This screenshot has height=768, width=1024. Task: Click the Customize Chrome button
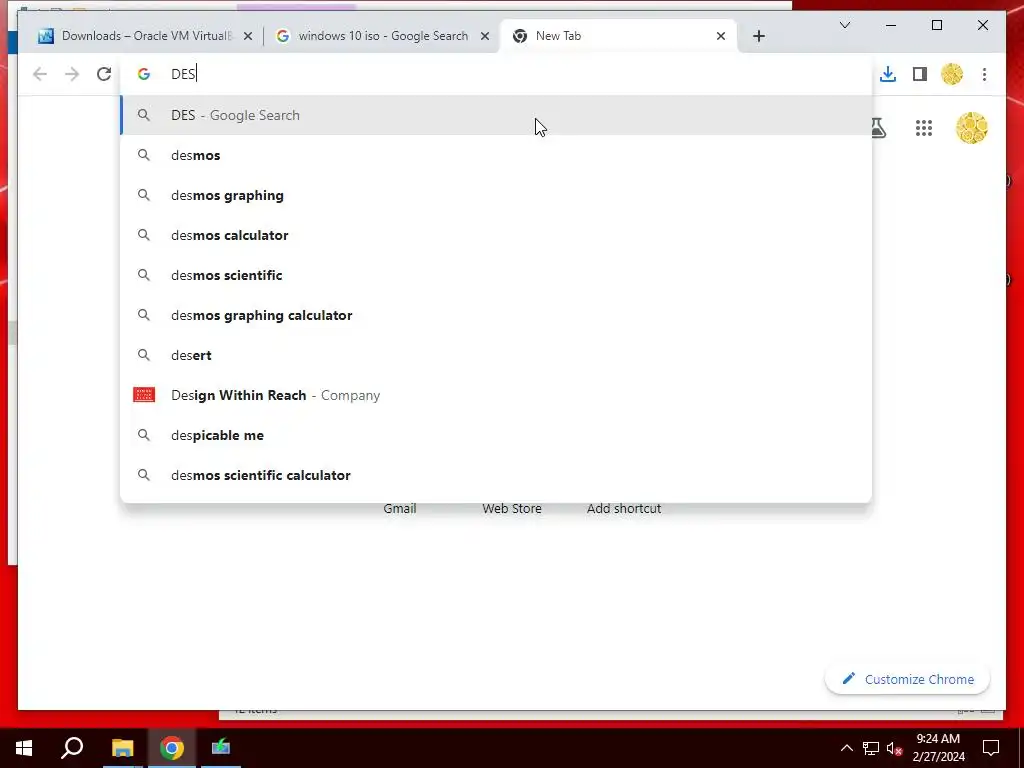(908, 679)
